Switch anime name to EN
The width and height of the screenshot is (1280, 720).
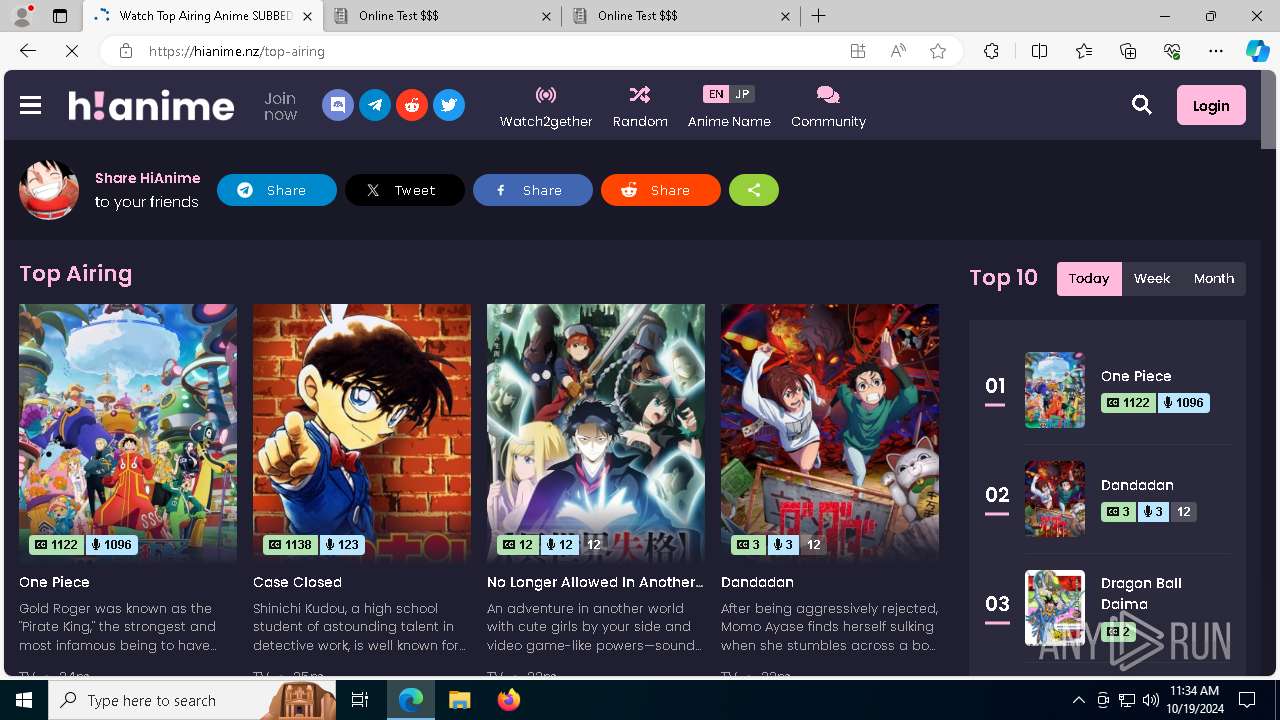tap(715, 94)
